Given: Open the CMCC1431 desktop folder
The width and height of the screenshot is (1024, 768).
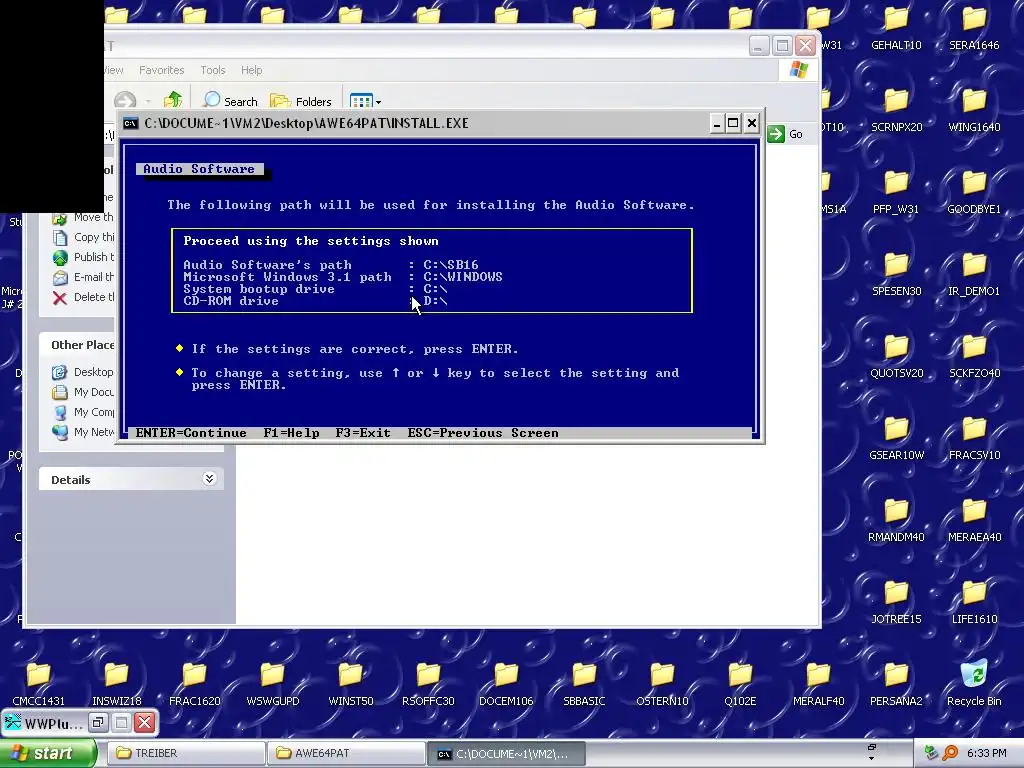Looking at the screenshot, I should tap(39, 684).
